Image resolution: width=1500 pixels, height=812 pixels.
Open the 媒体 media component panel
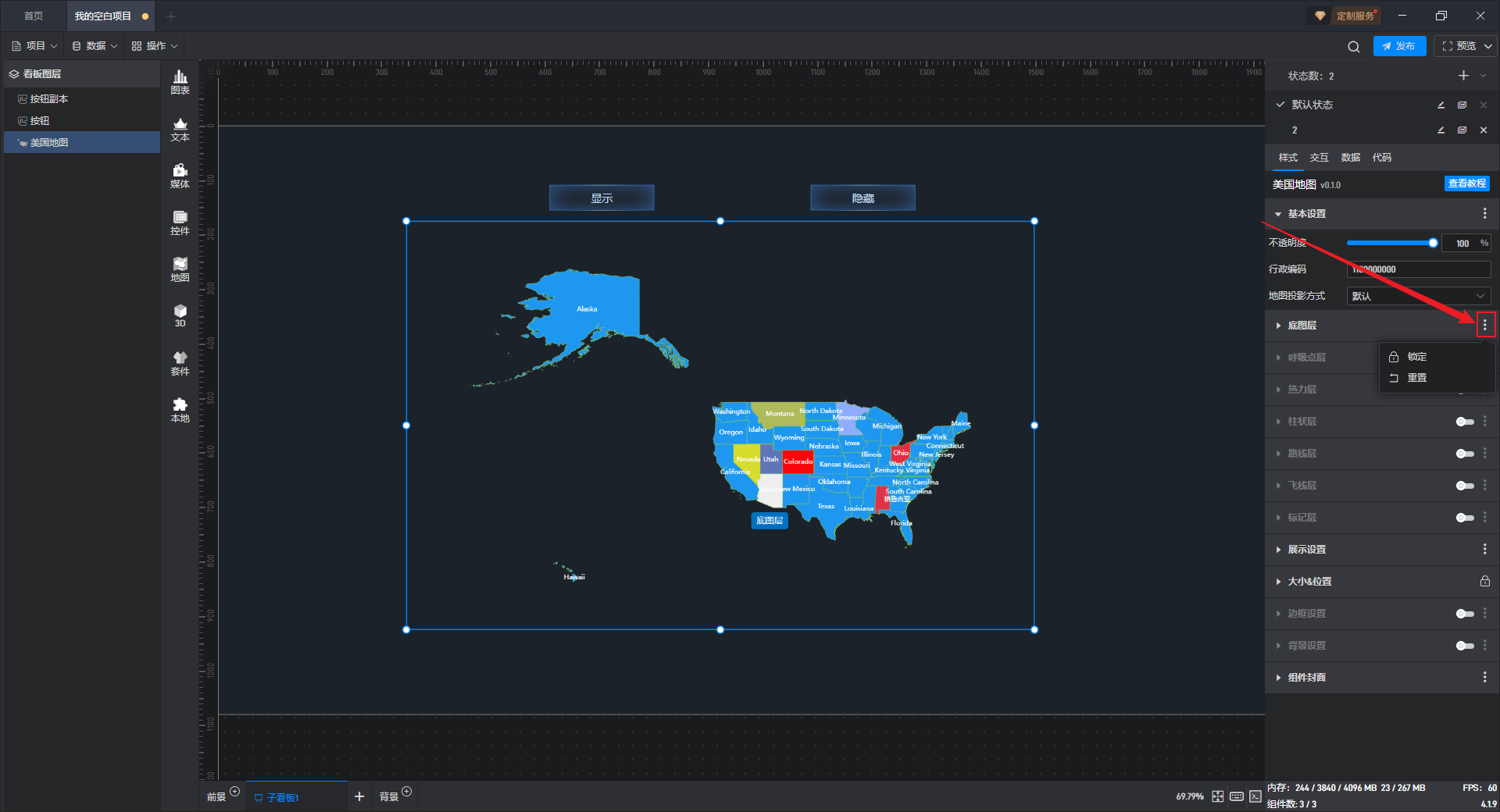tap(180, 176)
